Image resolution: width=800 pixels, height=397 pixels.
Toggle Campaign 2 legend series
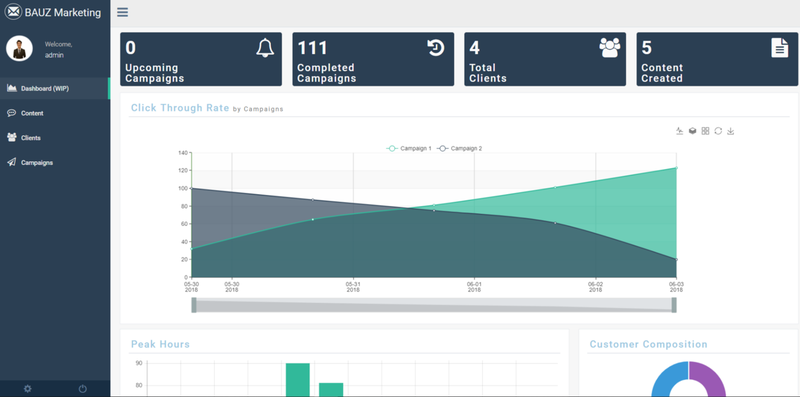pos(459,148)
